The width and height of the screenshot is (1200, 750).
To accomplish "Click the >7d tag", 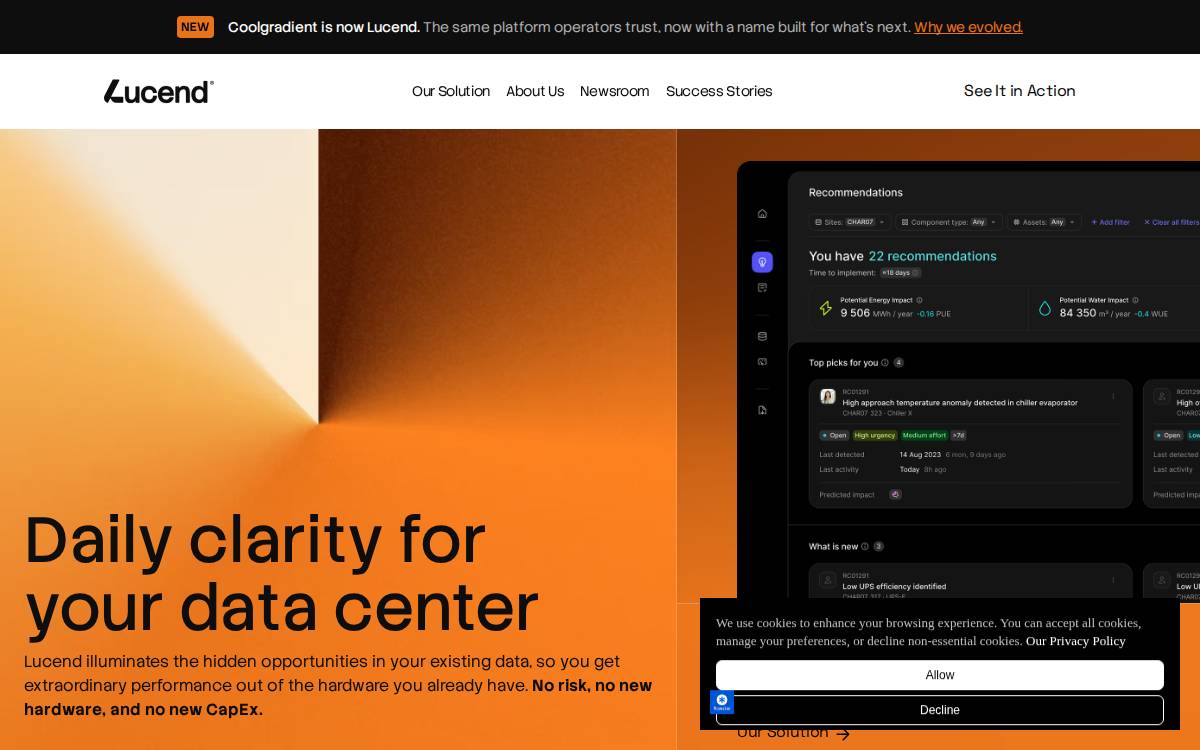I will pos(958,435).
